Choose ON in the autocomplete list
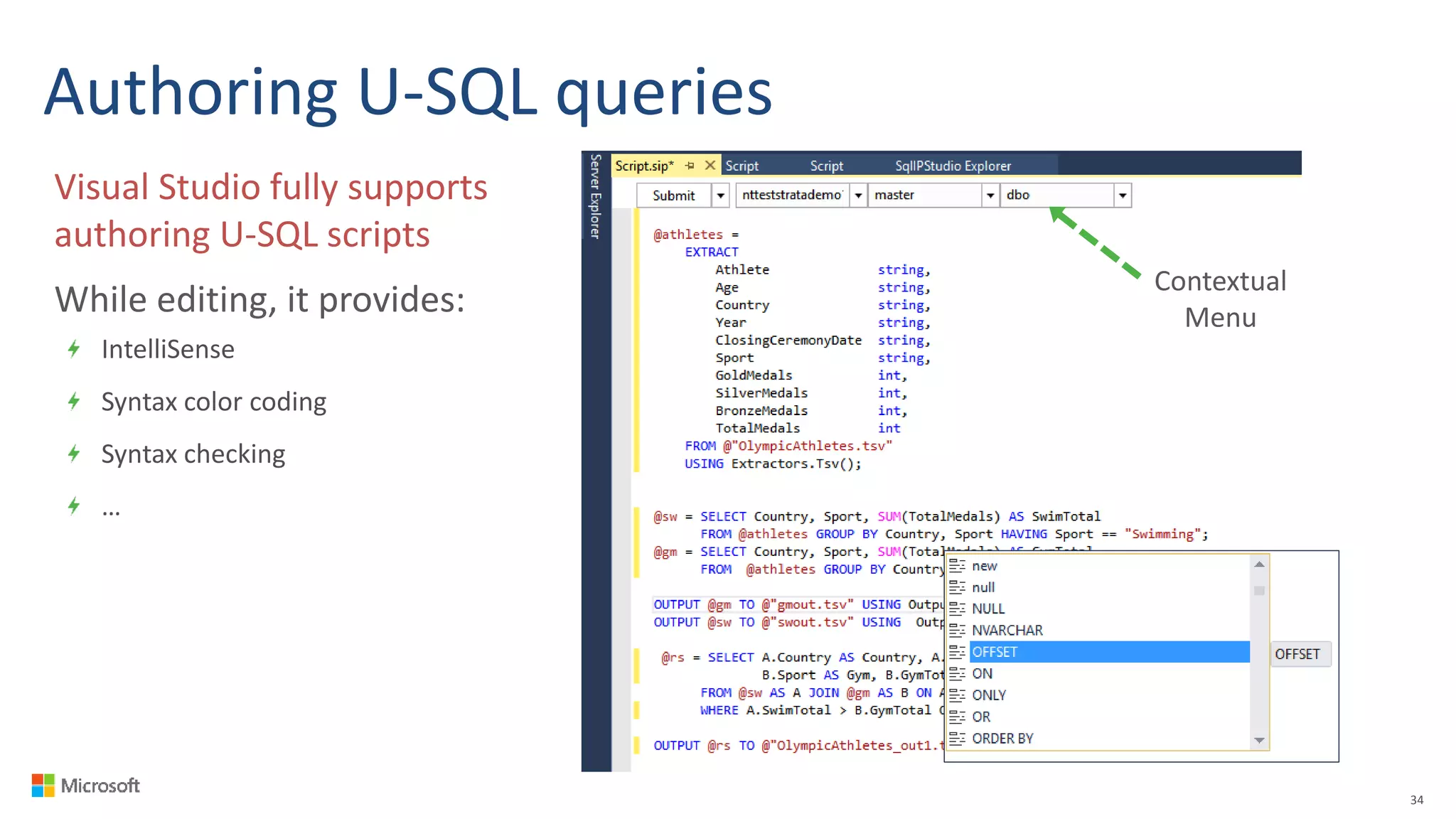Viewport: 1456px width, 819px height. point(982,673)
